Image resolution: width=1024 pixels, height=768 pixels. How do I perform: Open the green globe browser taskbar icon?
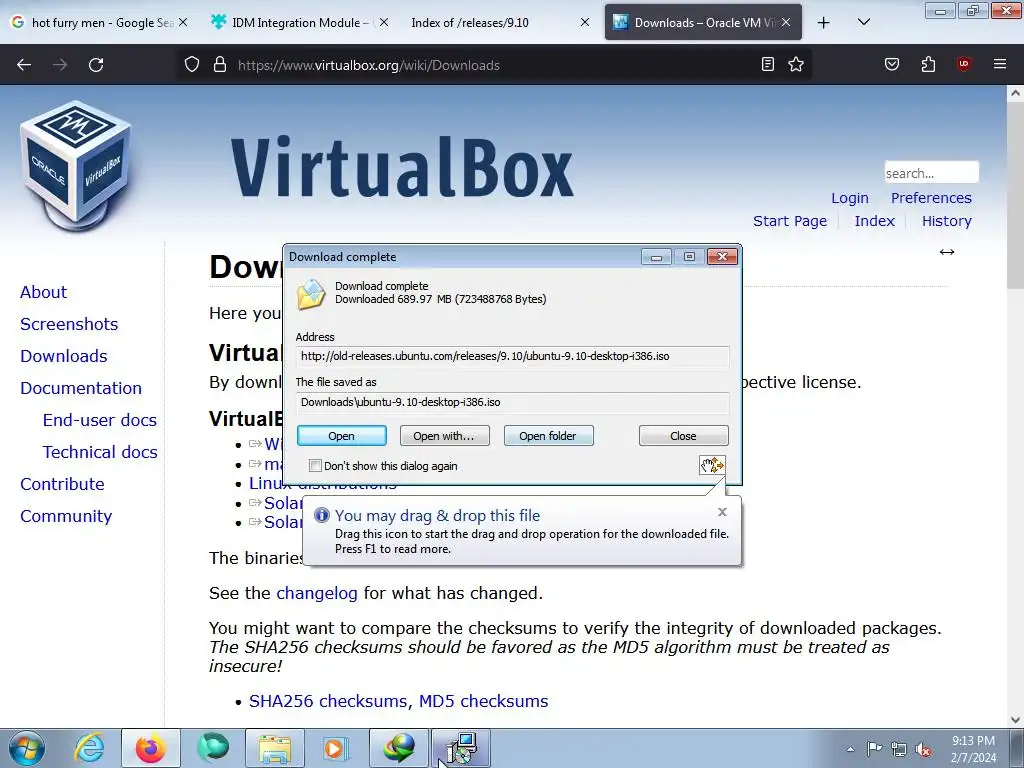pyautogui.click(x=213, y=748)
